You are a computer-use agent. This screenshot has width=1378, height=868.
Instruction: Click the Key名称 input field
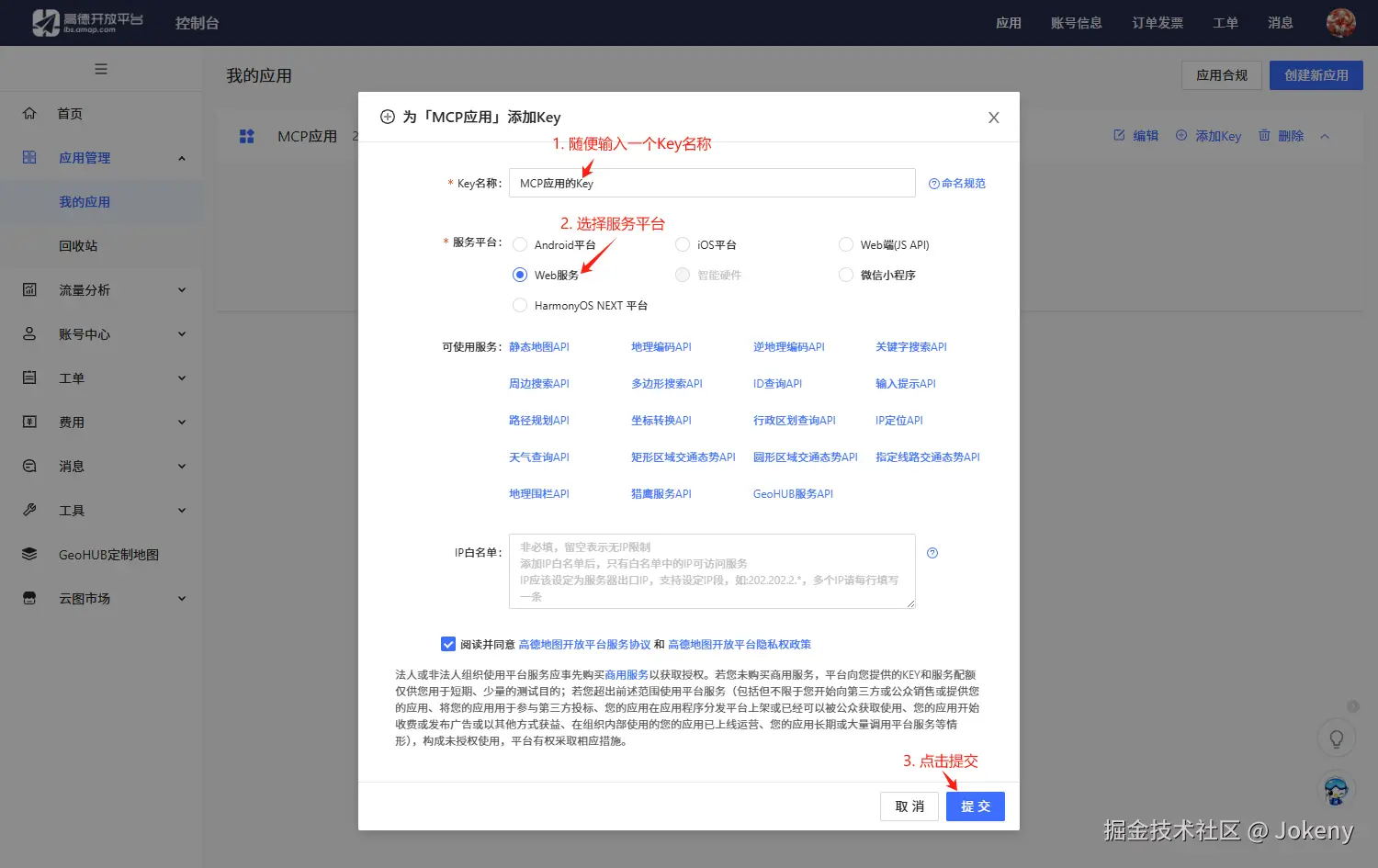[712, 183]
